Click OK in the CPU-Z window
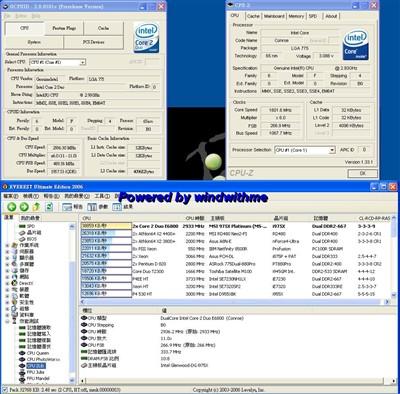This screenshot has height=394, width=400. 362,173
